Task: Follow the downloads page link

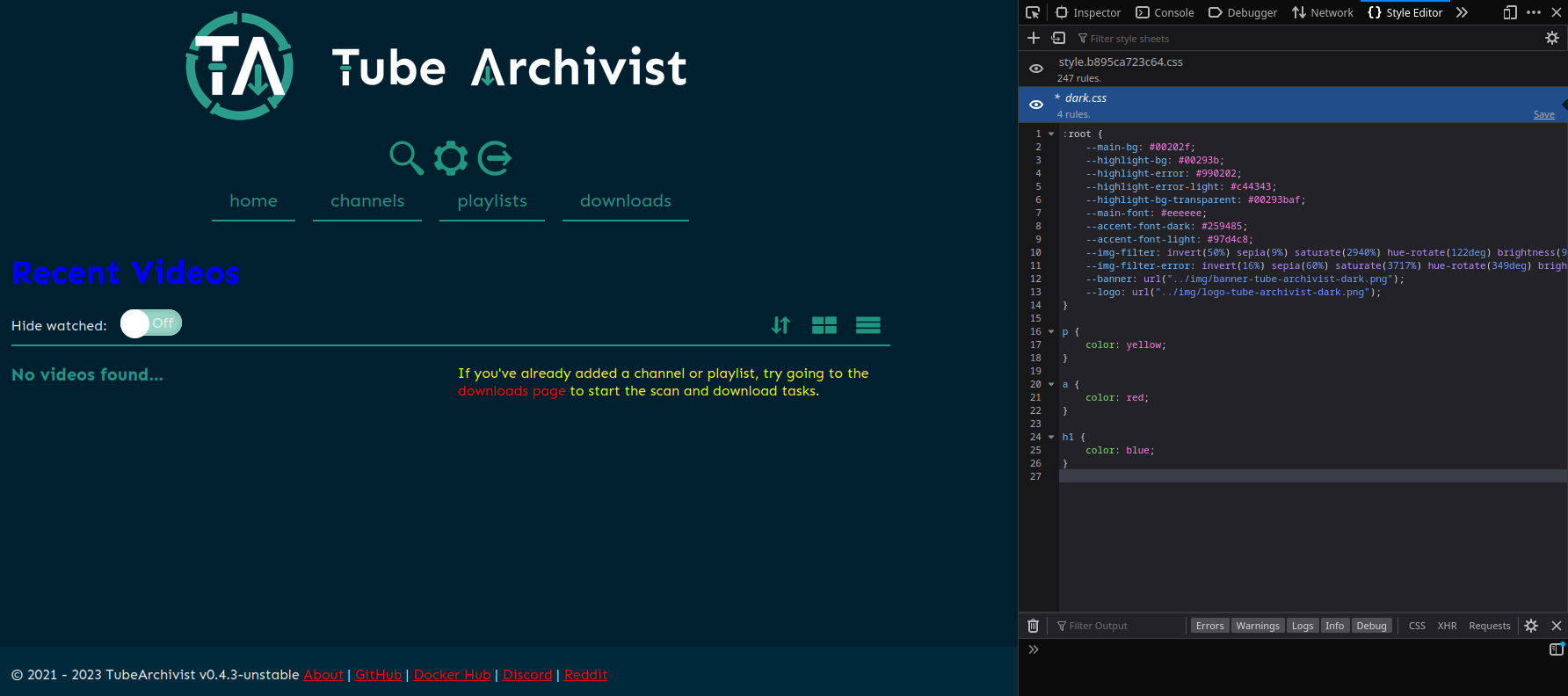Action: 512,391
